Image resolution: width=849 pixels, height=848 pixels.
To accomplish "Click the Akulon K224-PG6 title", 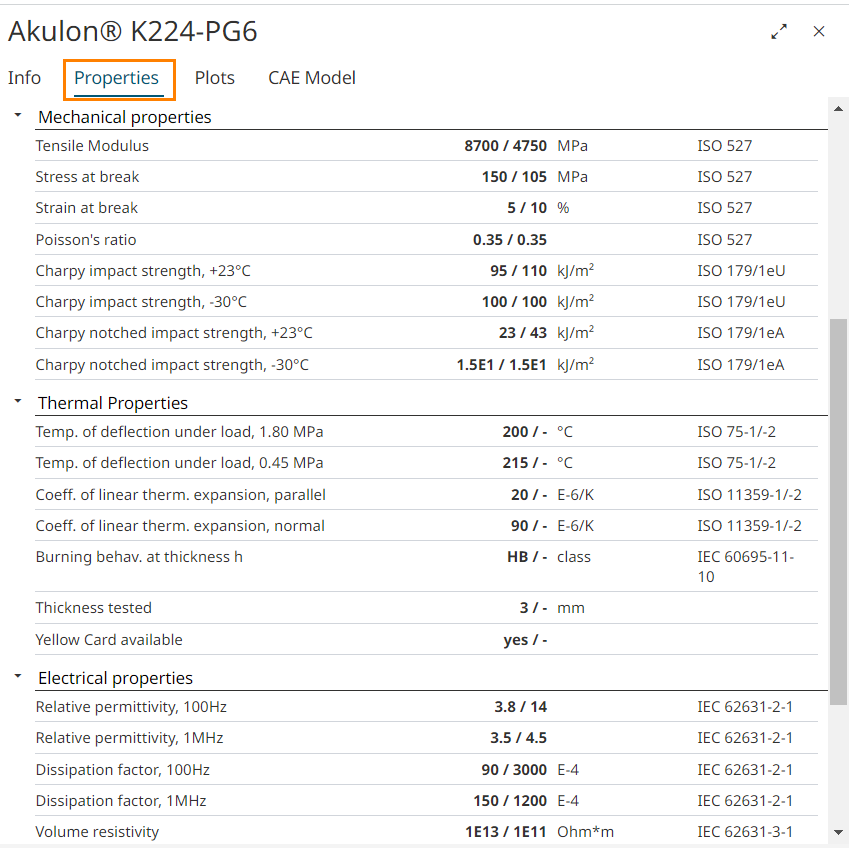I will pos(133,32).
